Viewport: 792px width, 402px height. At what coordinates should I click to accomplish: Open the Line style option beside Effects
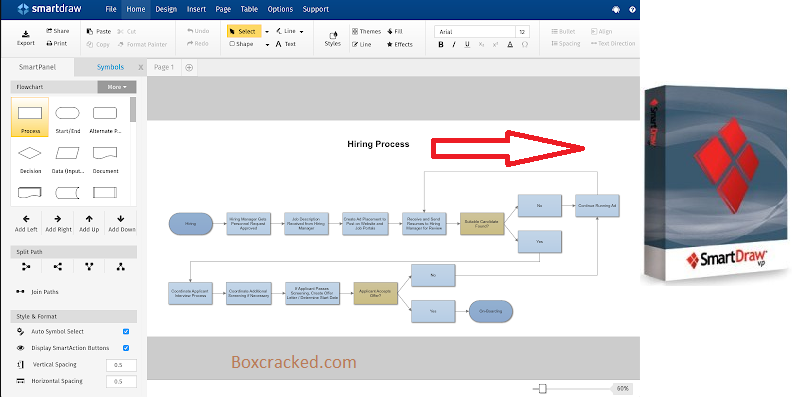[x=362, y=44]
